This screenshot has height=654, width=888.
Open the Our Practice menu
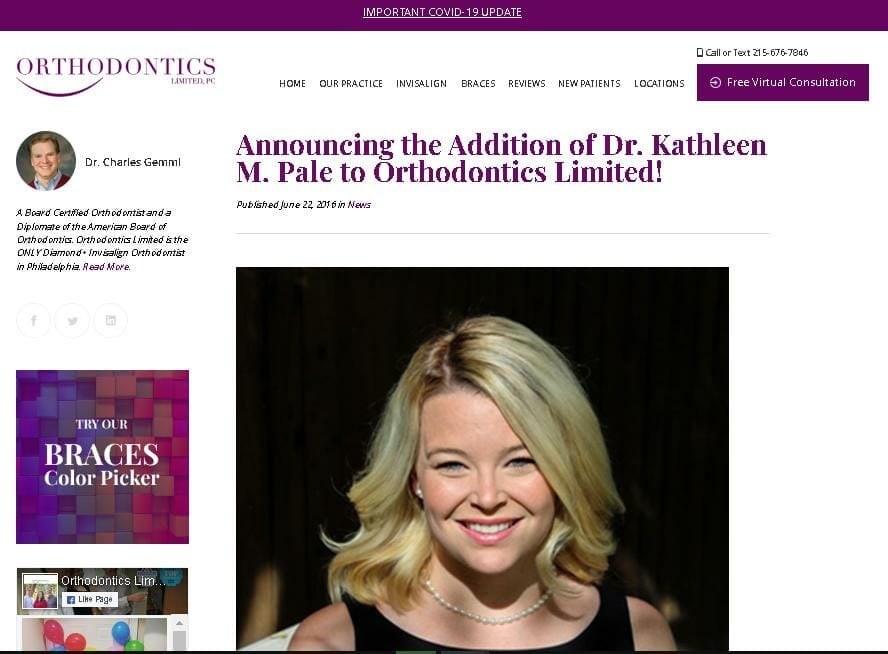pos(351,84)
